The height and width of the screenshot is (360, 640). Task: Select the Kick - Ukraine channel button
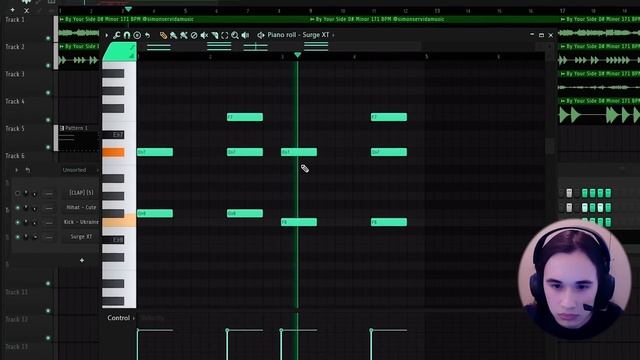click(81, 222)
